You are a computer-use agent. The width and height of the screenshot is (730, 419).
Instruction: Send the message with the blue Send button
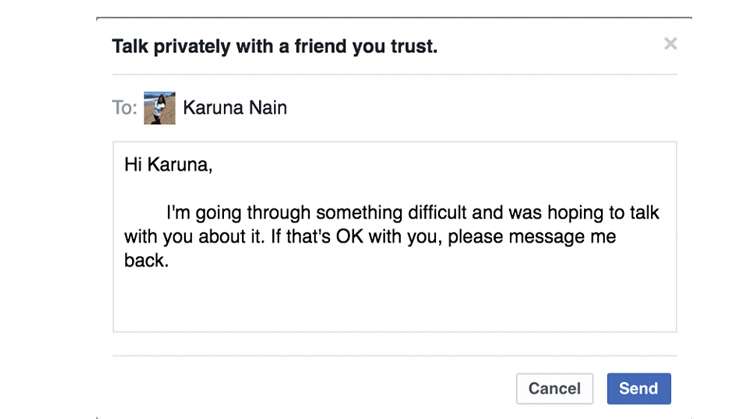639,388
